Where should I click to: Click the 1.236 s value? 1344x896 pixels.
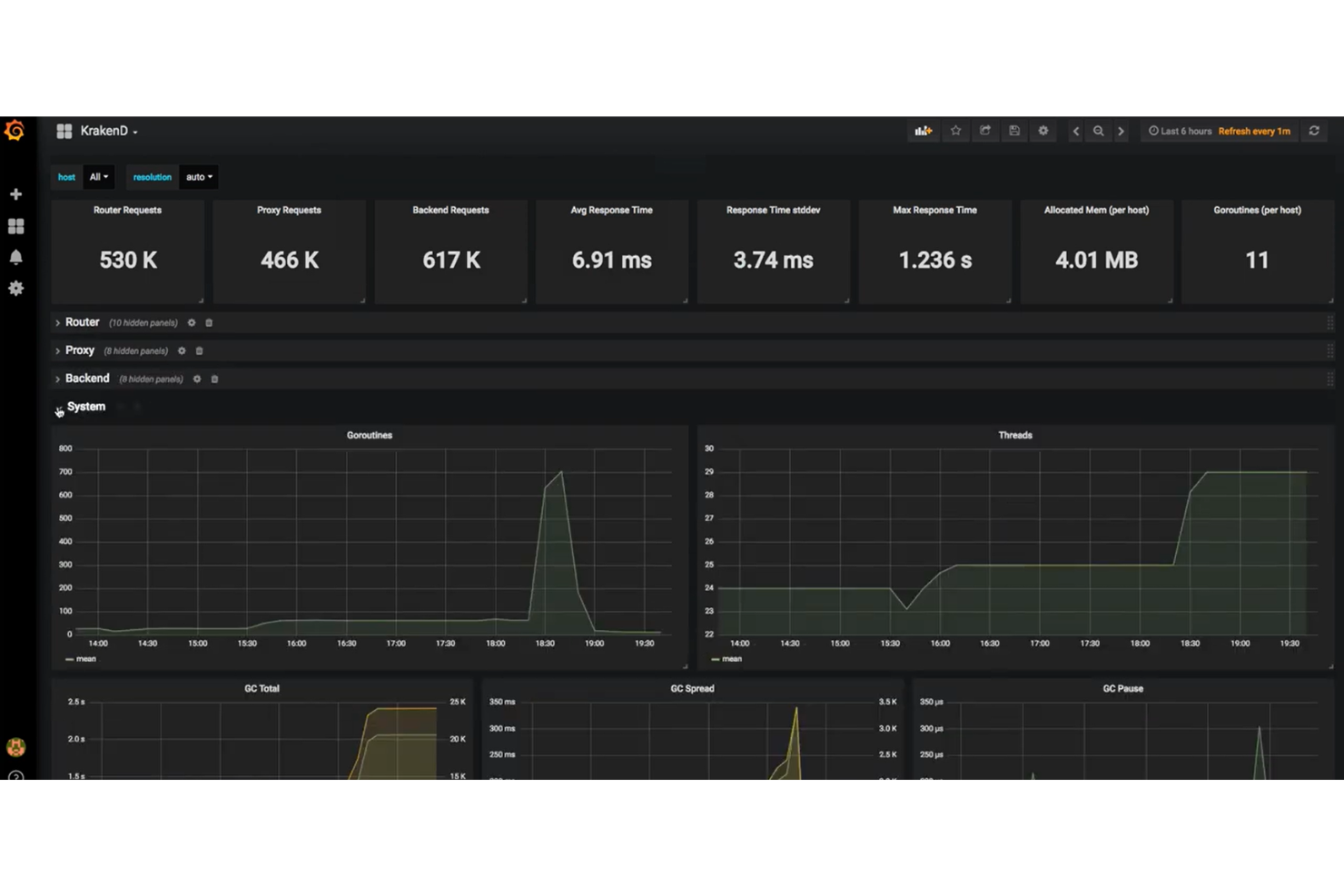pyautogui.click(x=935, y=261)
